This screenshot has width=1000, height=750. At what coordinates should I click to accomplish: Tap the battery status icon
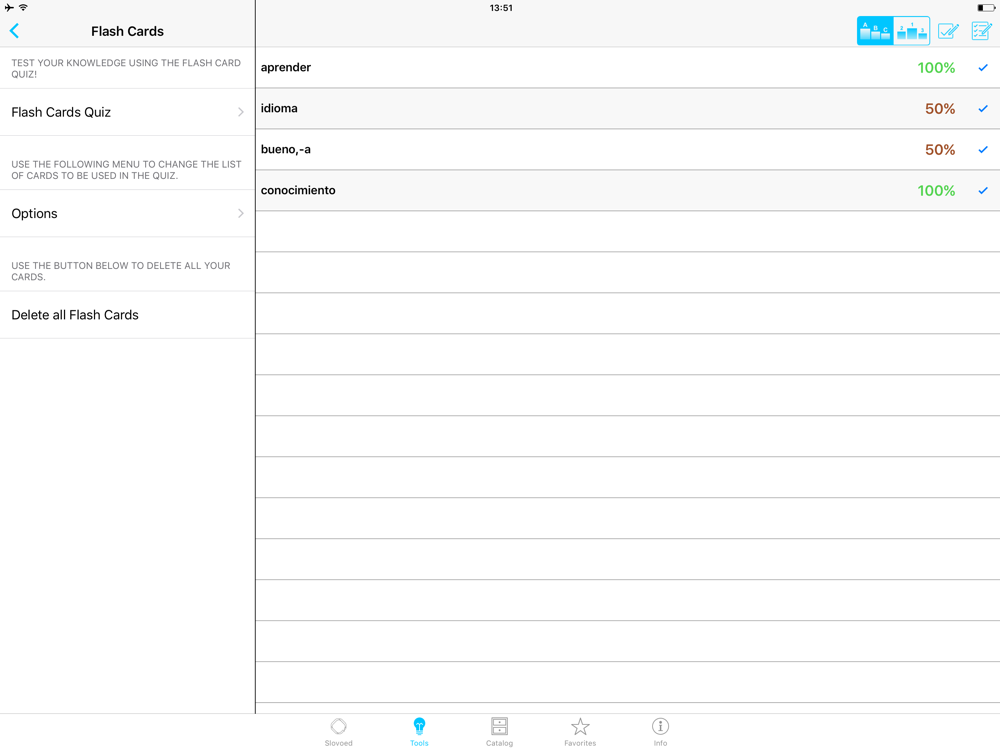pyautogui.click(x=985, y=8)
